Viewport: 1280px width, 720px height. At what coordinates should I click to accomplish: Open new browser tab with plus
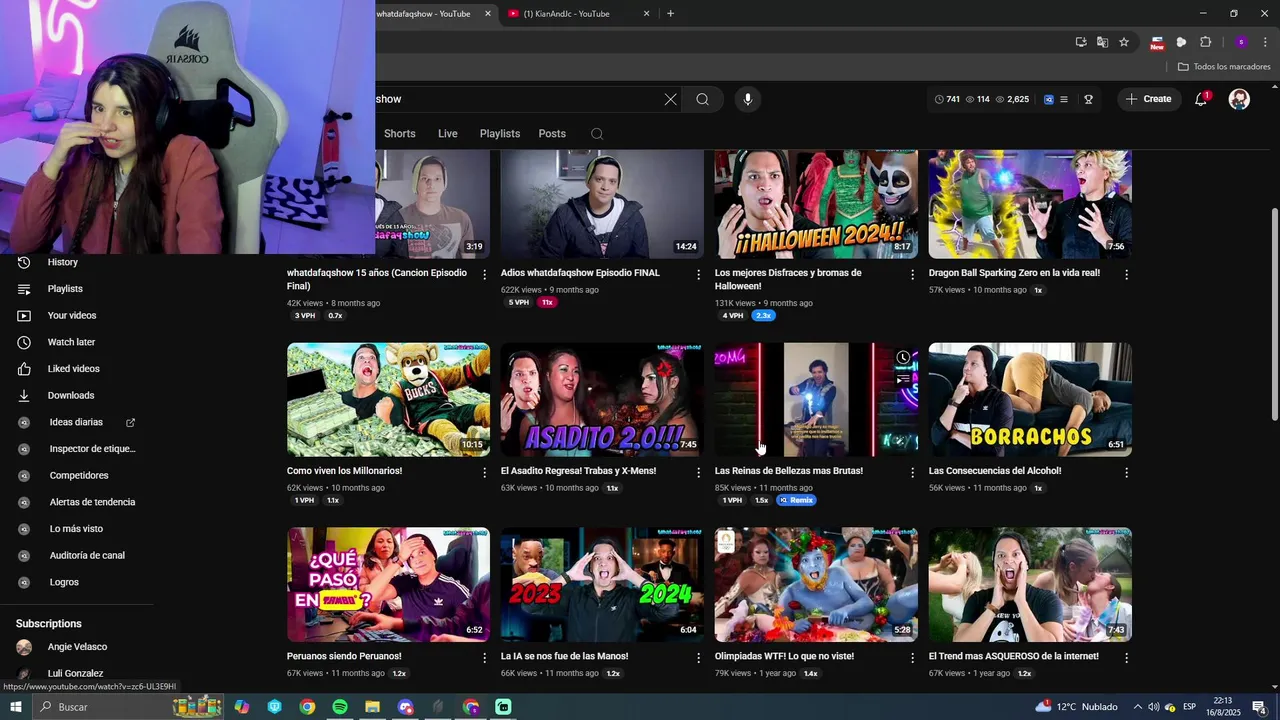point(670,13)
